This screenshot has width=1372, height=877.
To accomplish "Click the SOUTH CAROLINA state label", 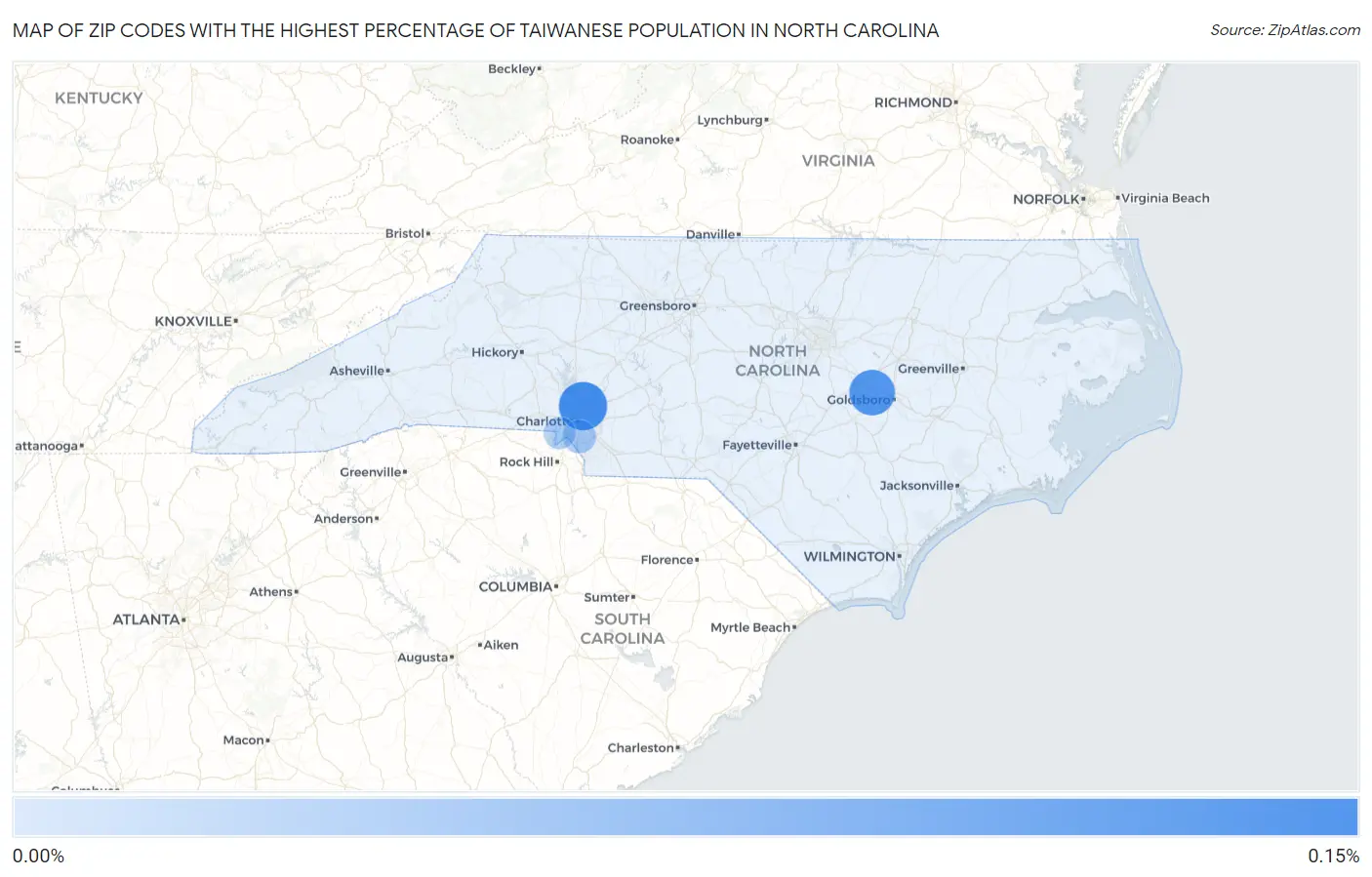I will point(623,628).
